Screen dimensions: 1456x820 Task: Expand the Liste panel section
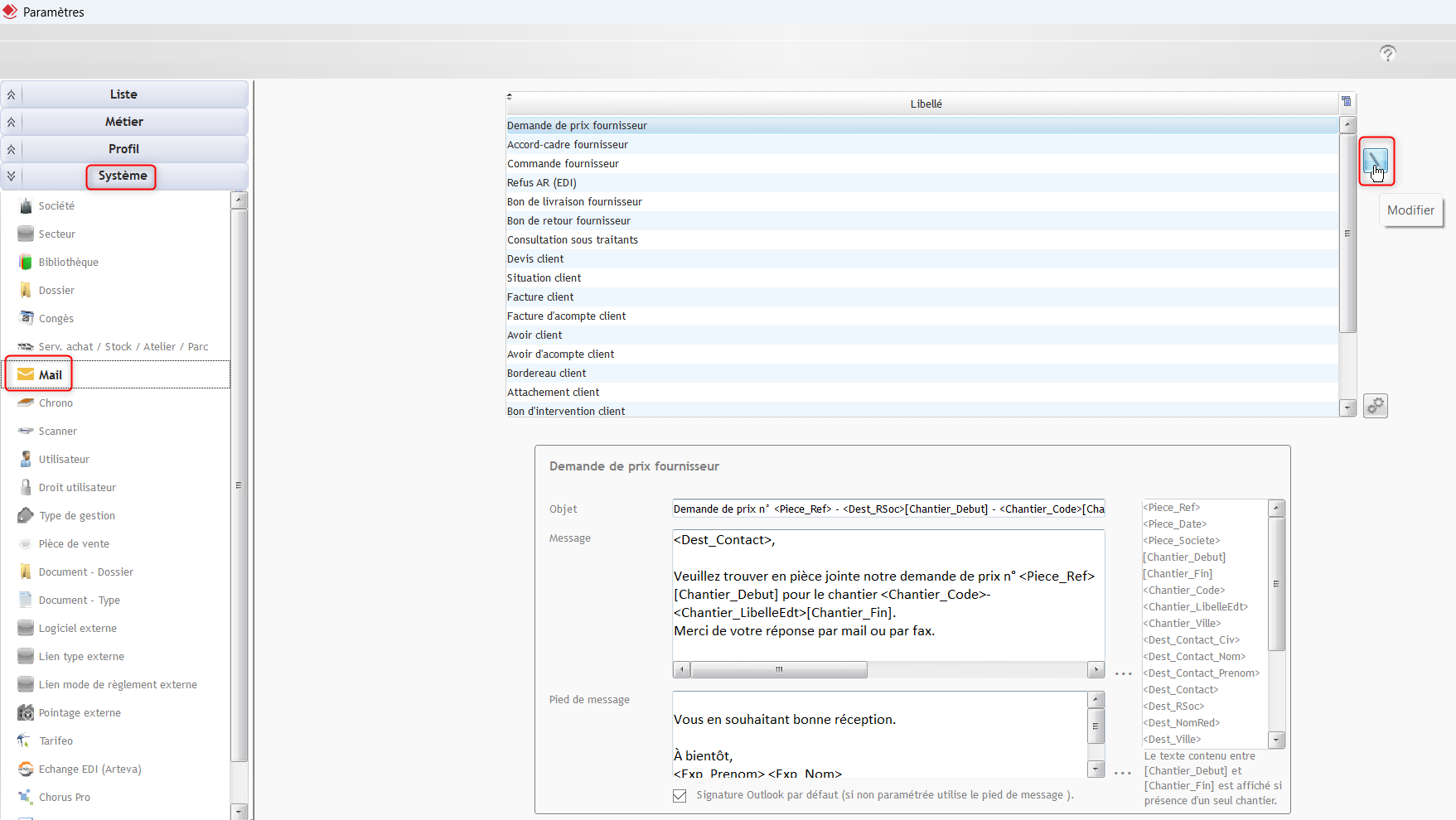point(123,94)
